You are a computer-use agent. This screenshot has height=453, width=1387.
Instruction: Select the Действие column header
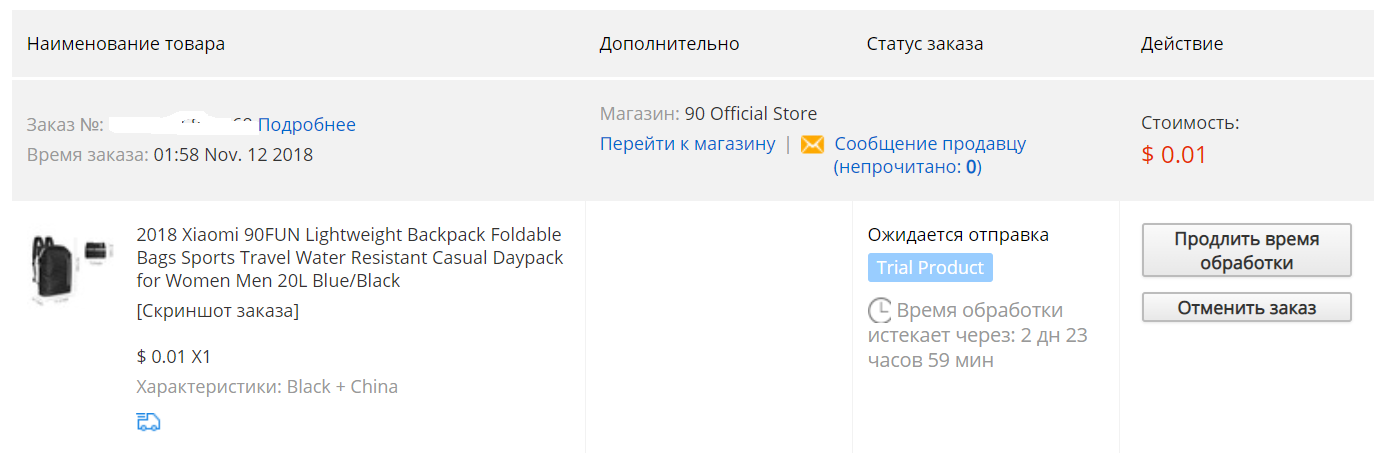click(1182, 44)
